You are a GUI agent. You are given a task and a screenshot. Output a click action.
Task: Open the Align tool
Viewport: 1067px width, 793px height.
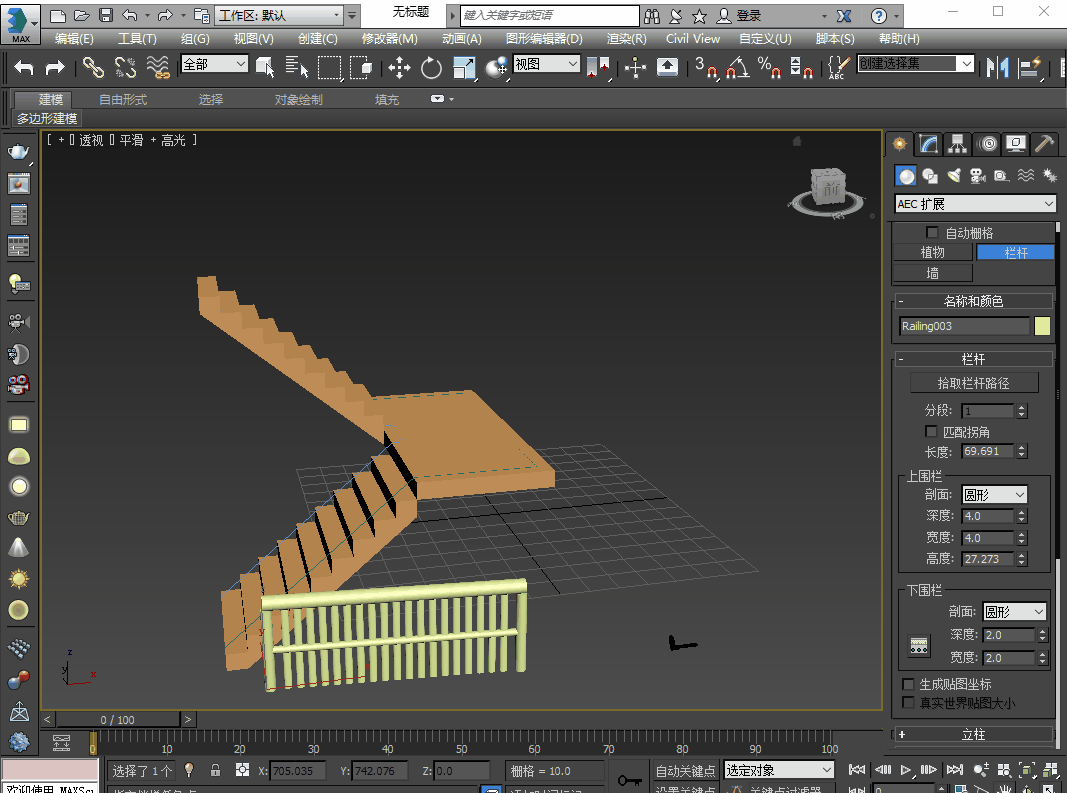click(1030, 67)
